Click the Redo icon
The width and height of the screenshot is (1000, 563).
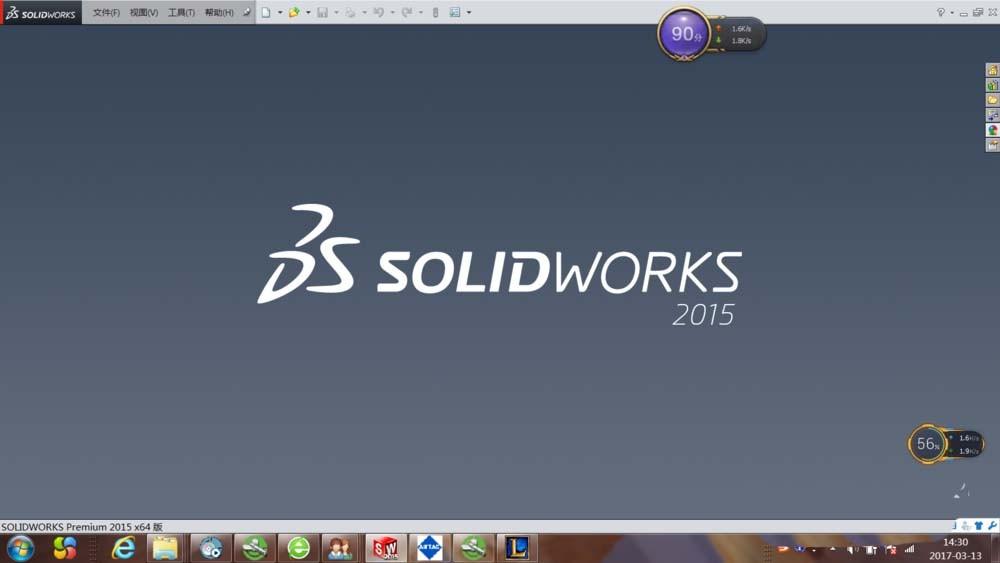(406, 12)
